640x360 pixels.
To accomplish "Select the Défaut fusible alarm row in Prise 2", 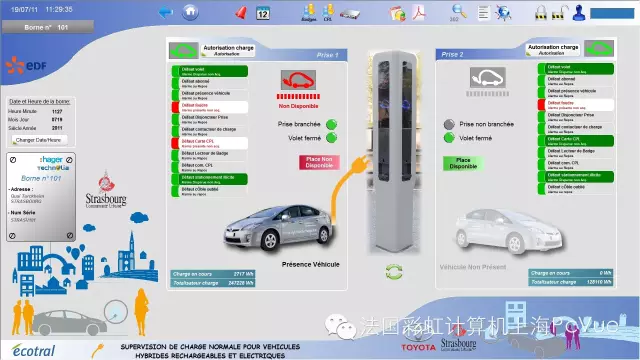I will pos(576,105).
